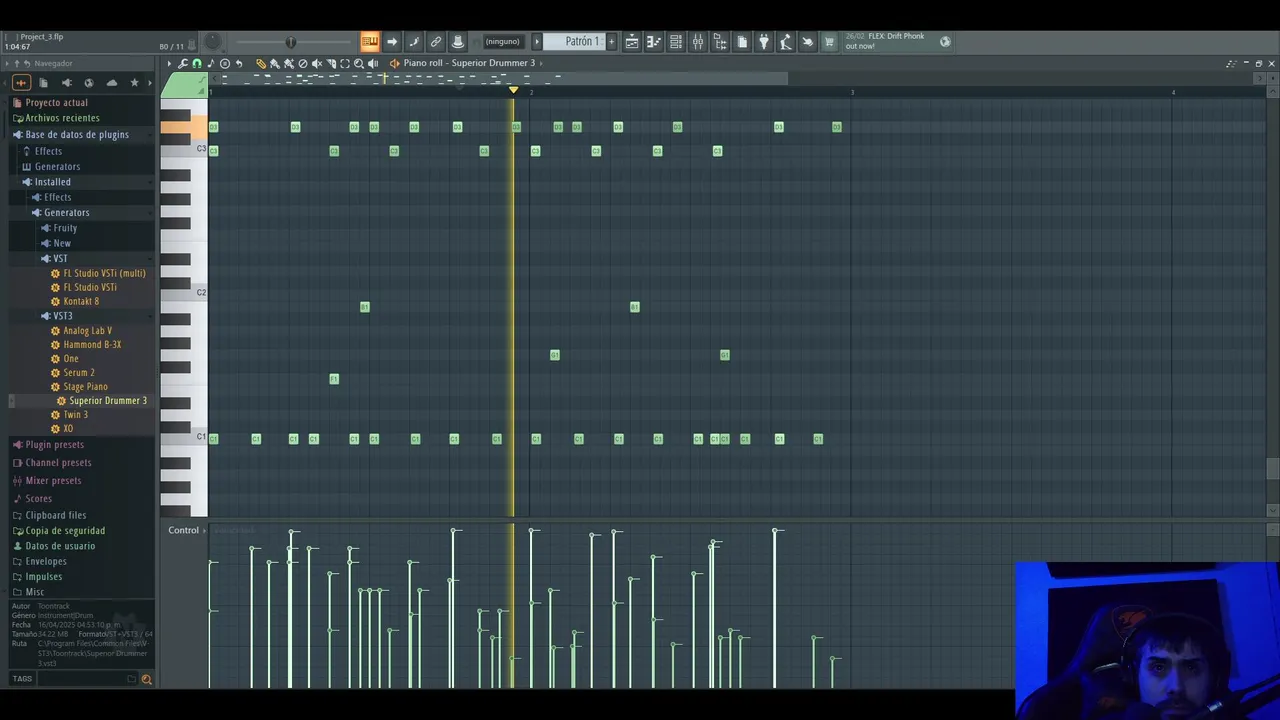Select the Mute tool in piano roll
This screenshot has width=1280, height=720.
317,63
